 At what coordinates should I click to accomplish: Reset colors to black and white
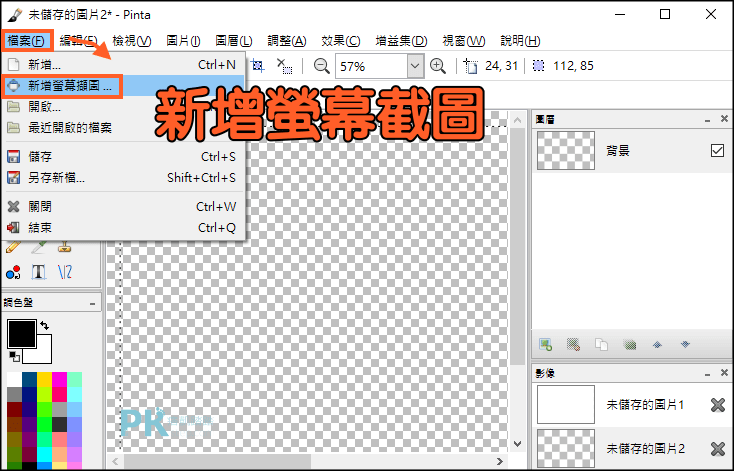click(14, 356)
